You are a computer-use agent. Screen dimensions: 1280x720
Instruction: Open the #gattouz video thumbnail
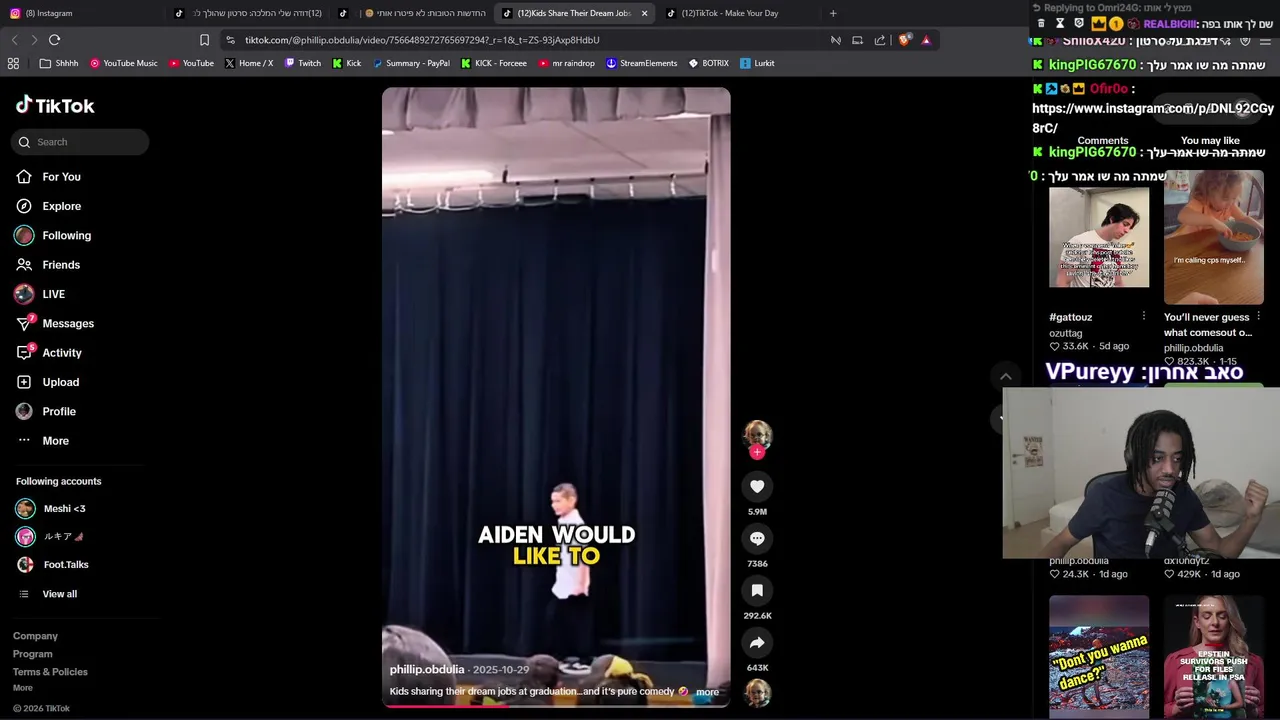(1099, 237)
